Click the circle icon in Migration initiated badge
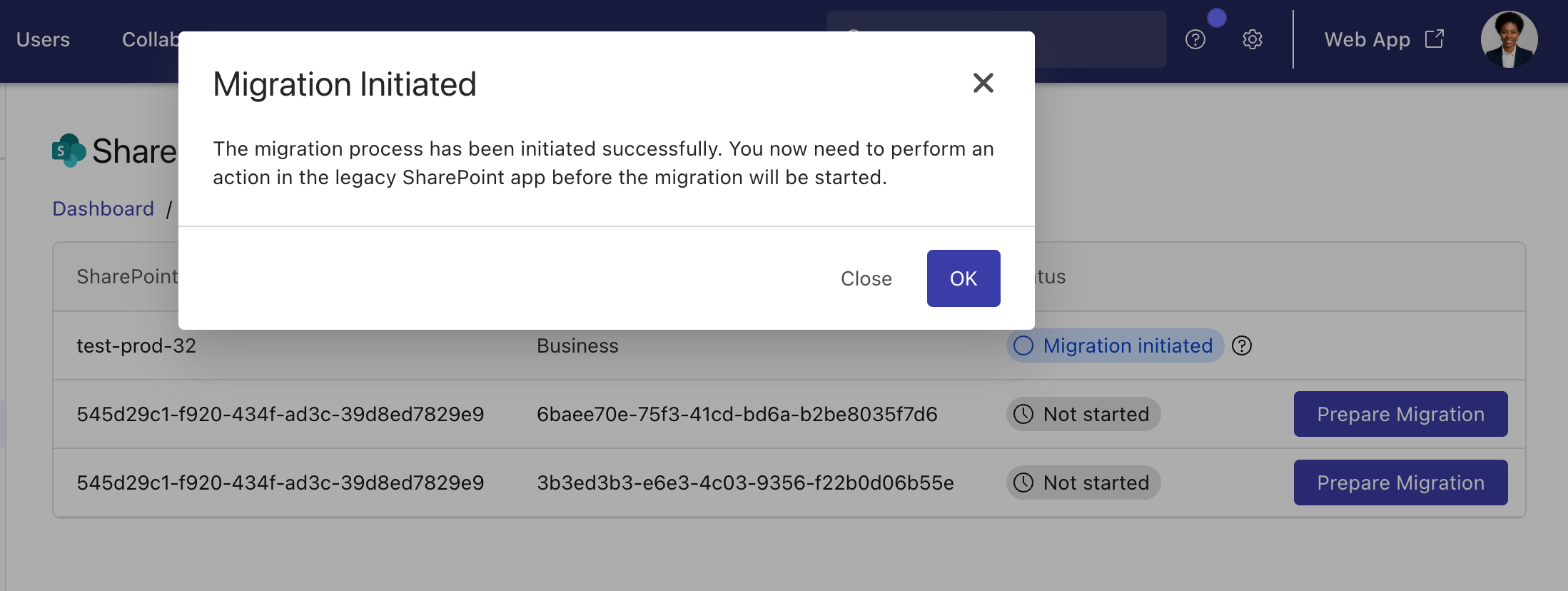Image resolution: width=1568 pixels, height=591 pixels. pyautogui.click(x=1023, y=345)
